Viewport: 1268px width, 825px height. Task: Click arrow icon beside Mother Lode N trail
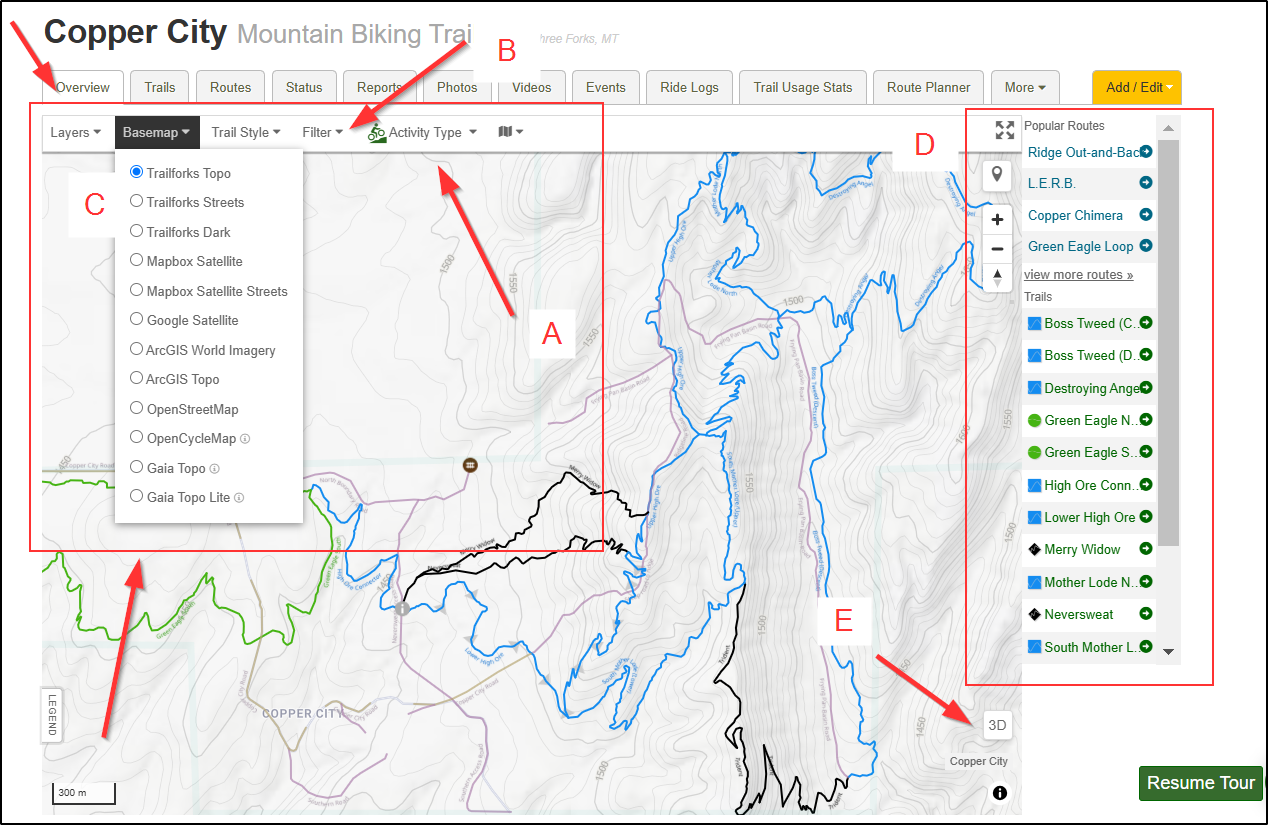1146,581
